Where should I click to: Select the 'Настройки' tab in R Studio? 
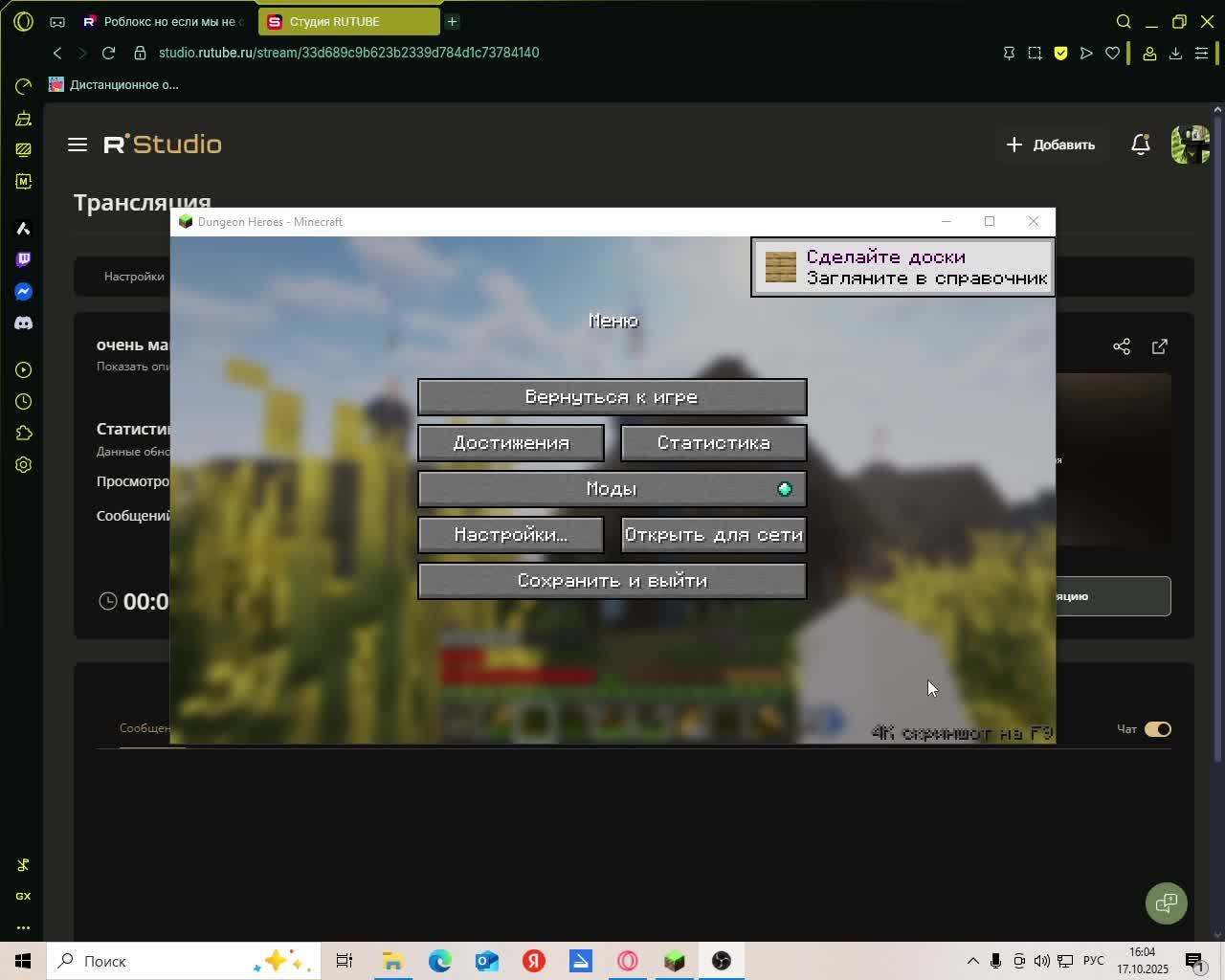(134, 277)
